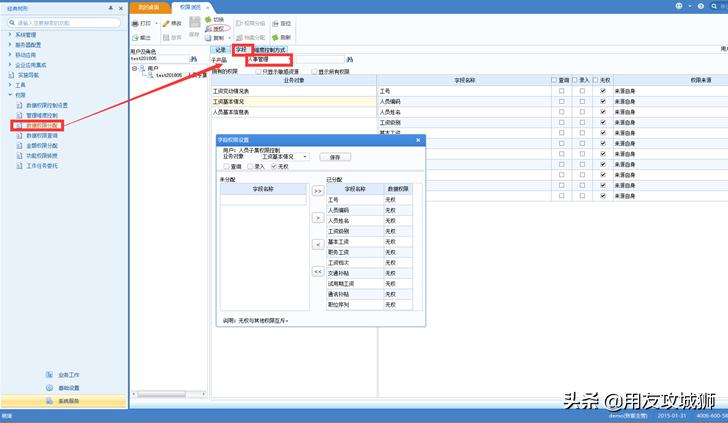Pin the left navigation panel

point(110,8)
